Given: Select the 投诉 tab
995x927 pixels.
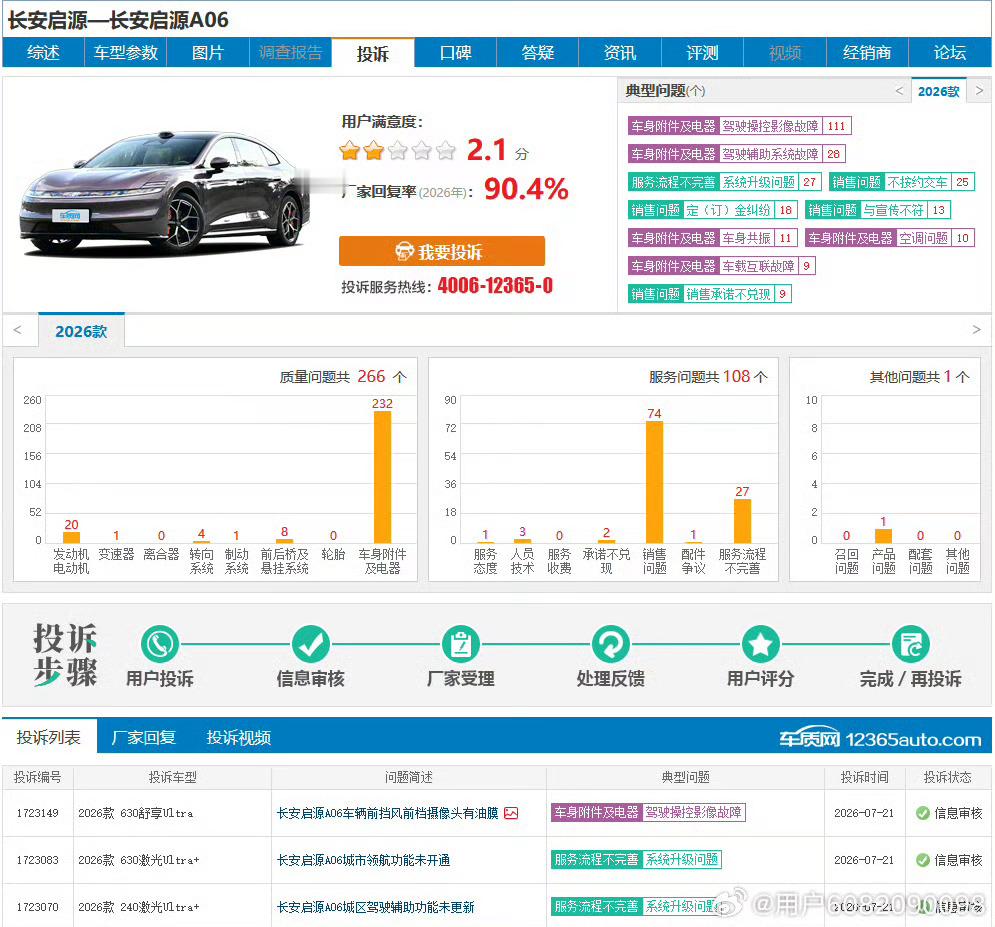Looking at the screenshot, I should pos(372,53).
